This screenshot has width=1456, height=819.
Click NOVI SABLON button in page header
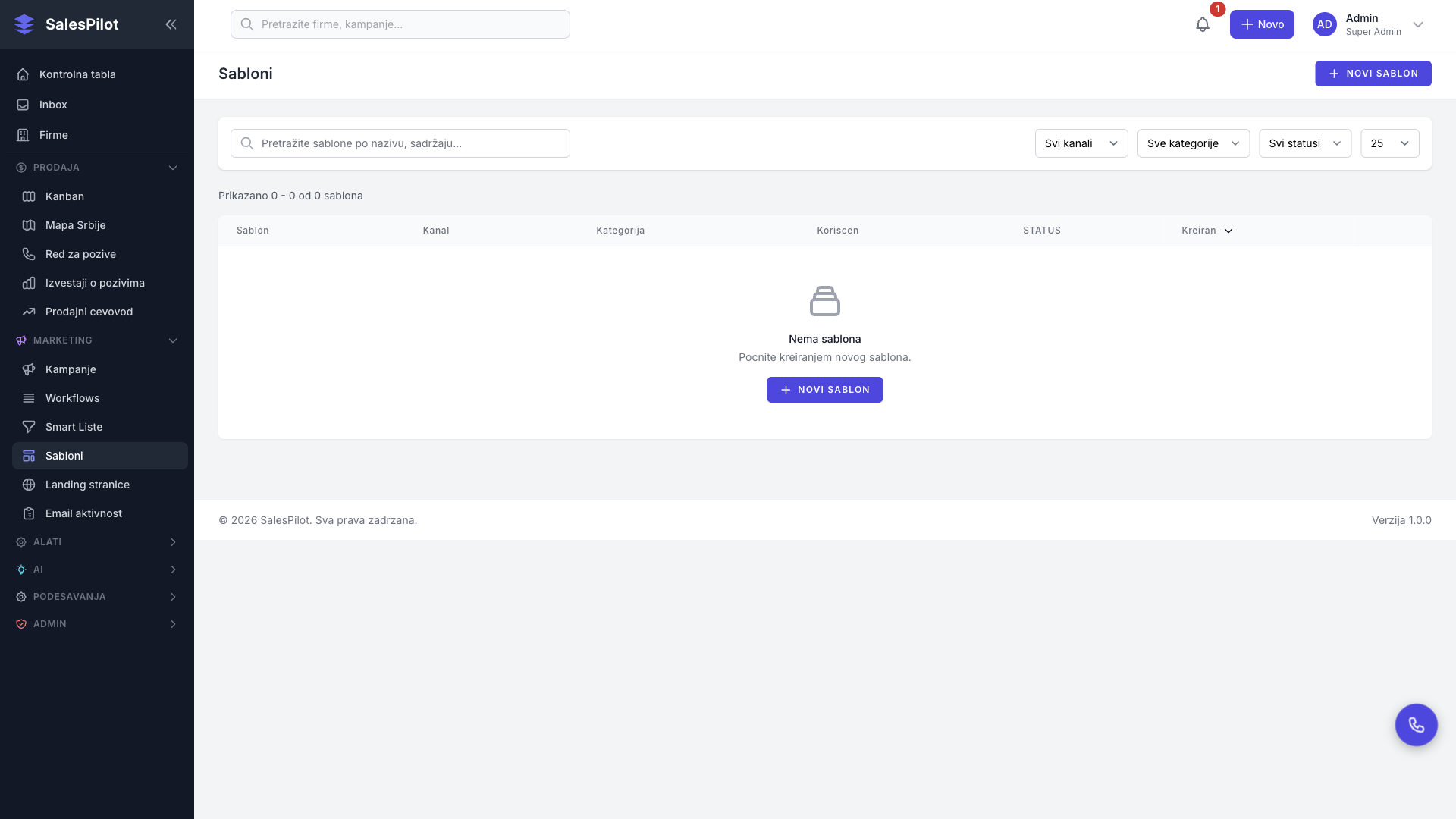coord(1373,74)
